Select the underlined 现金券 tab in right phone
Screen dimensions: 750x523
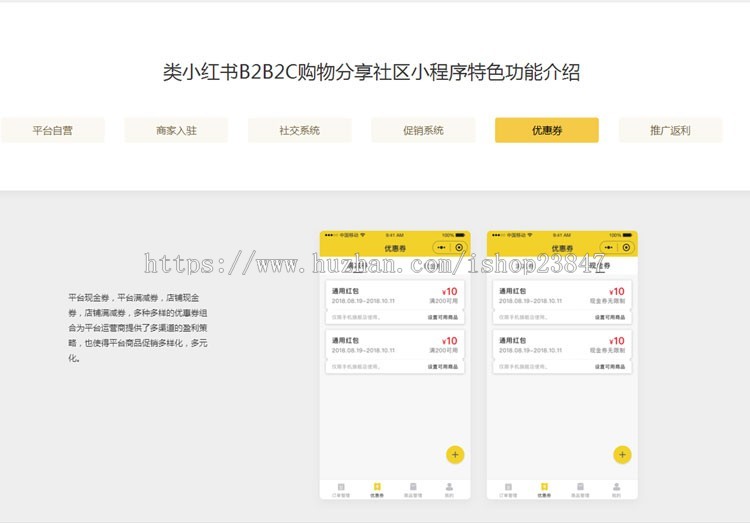599,266
